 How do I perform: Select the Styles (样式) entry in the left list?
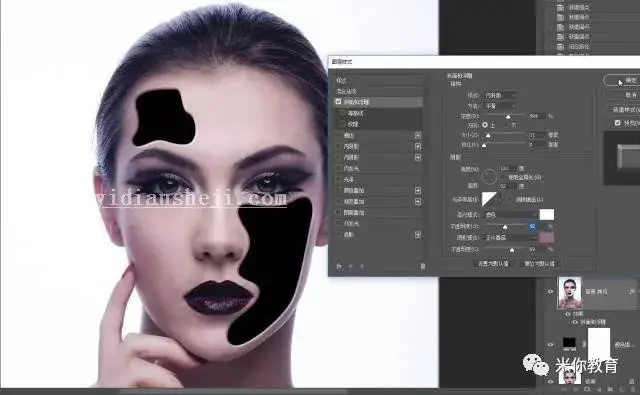378,80
